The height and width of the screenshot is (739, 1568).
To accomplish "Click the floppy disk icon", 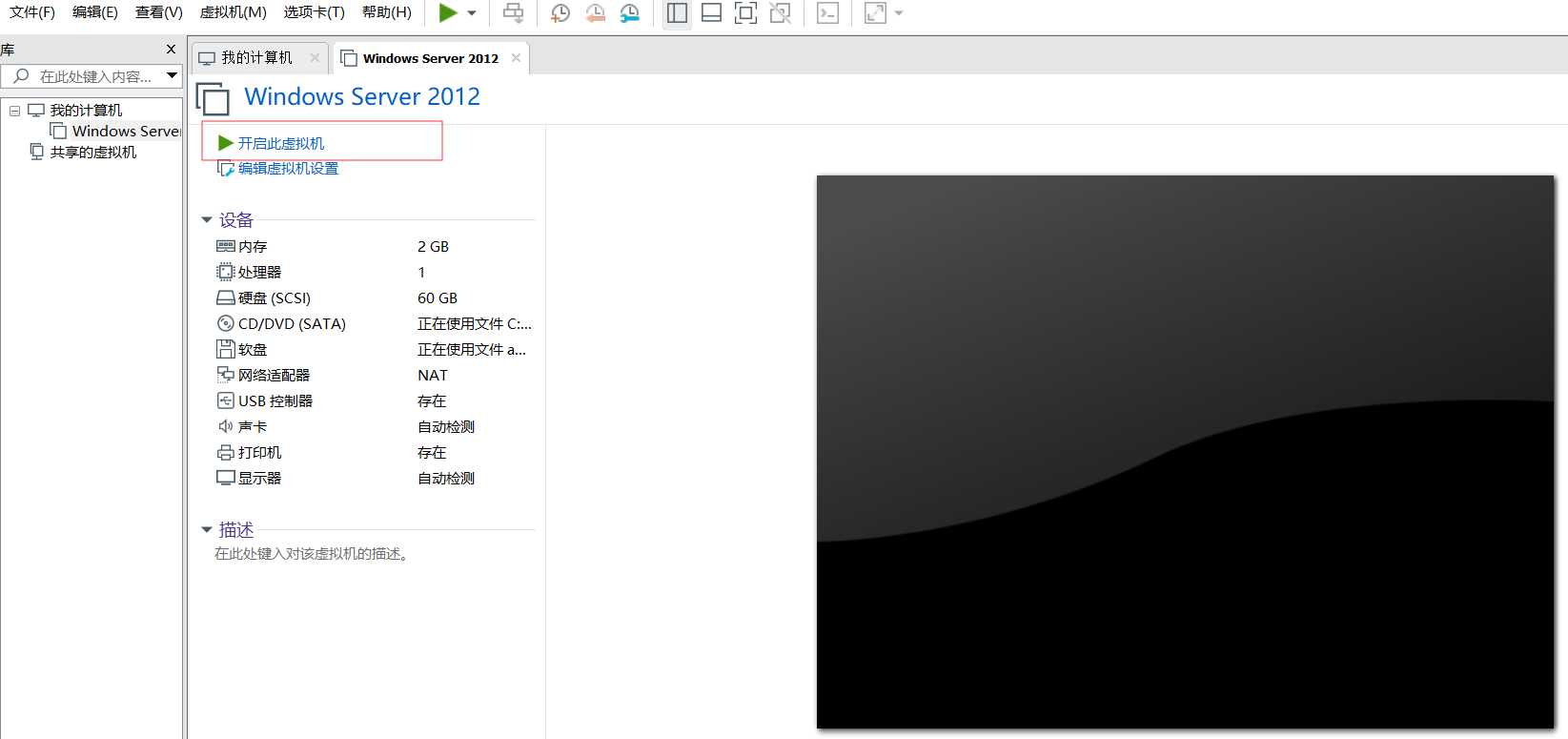I will 226,349.
